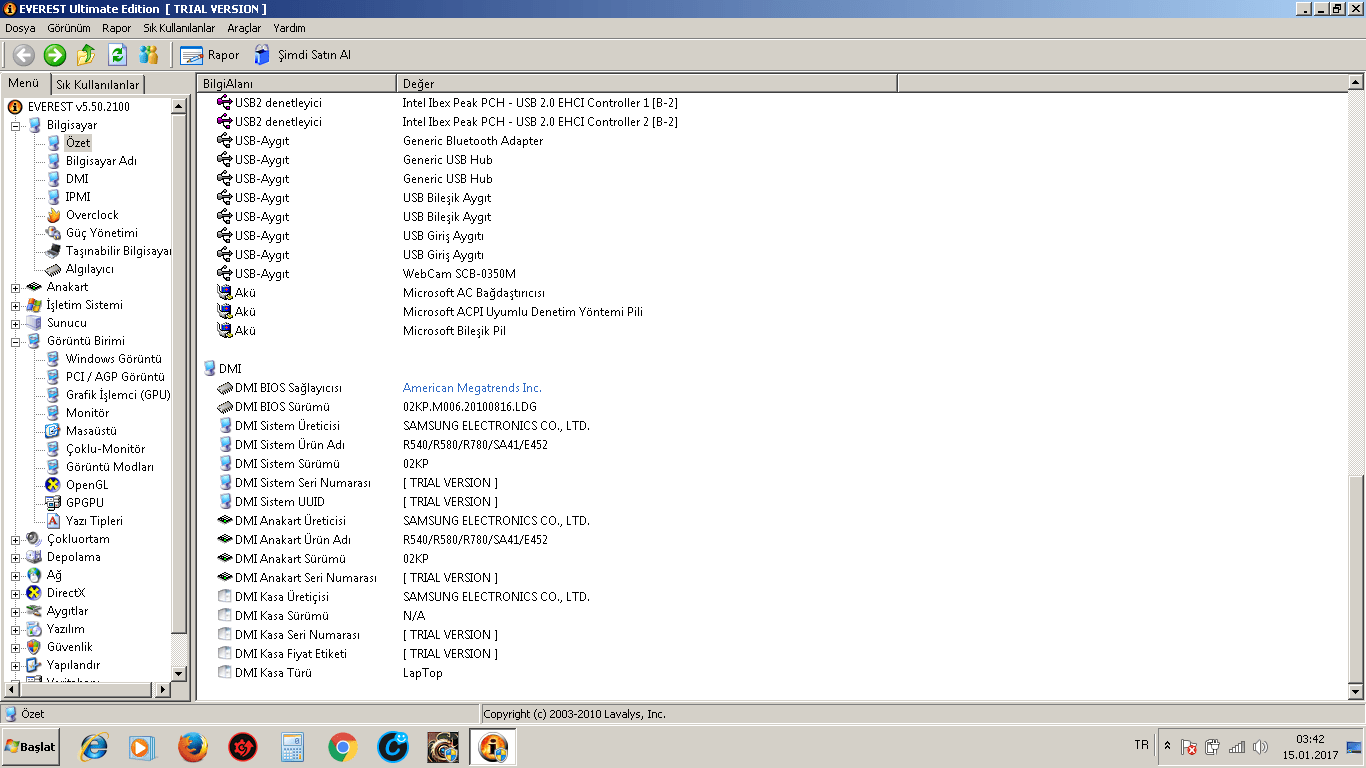Screen dimensions: 1366x768
Task: Refresh the page using the toolbar icon
Action: point(117,55)
